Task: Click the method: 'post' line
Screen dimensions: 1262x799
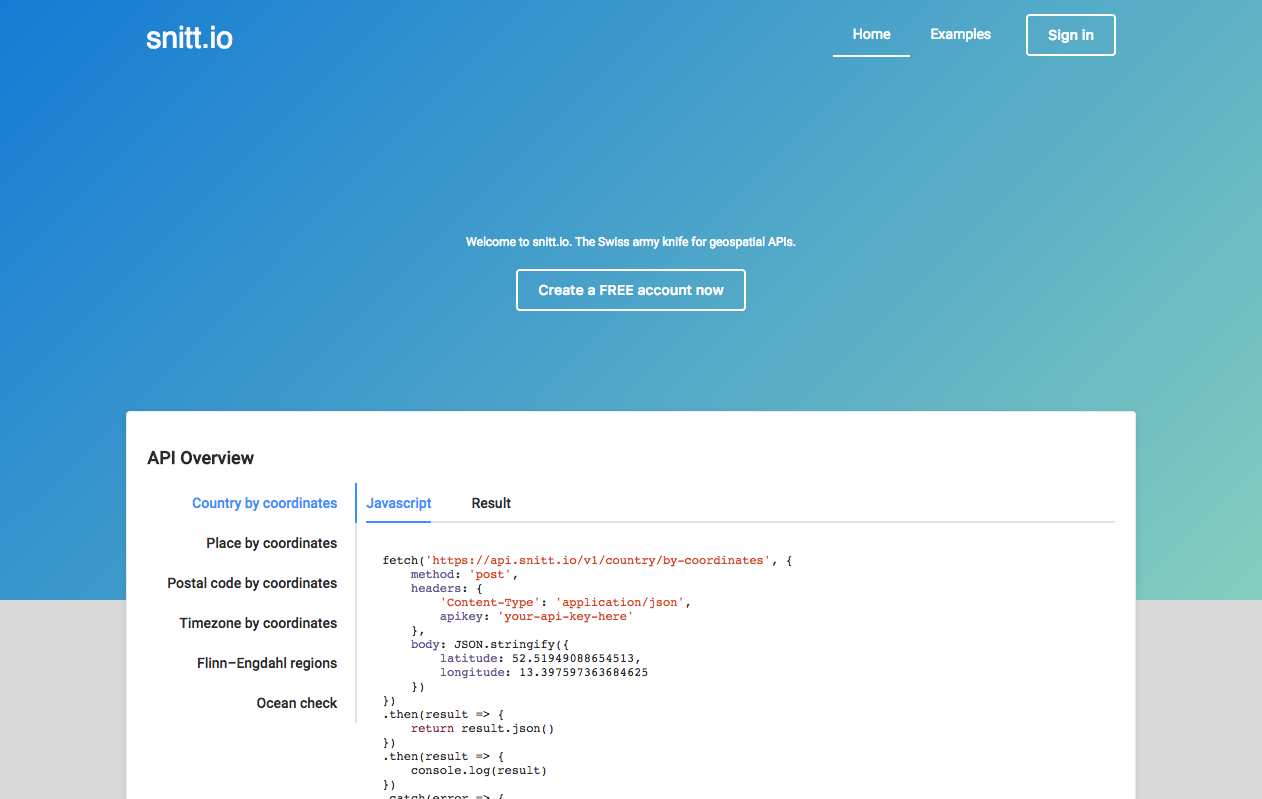Action: coord(465,575)
